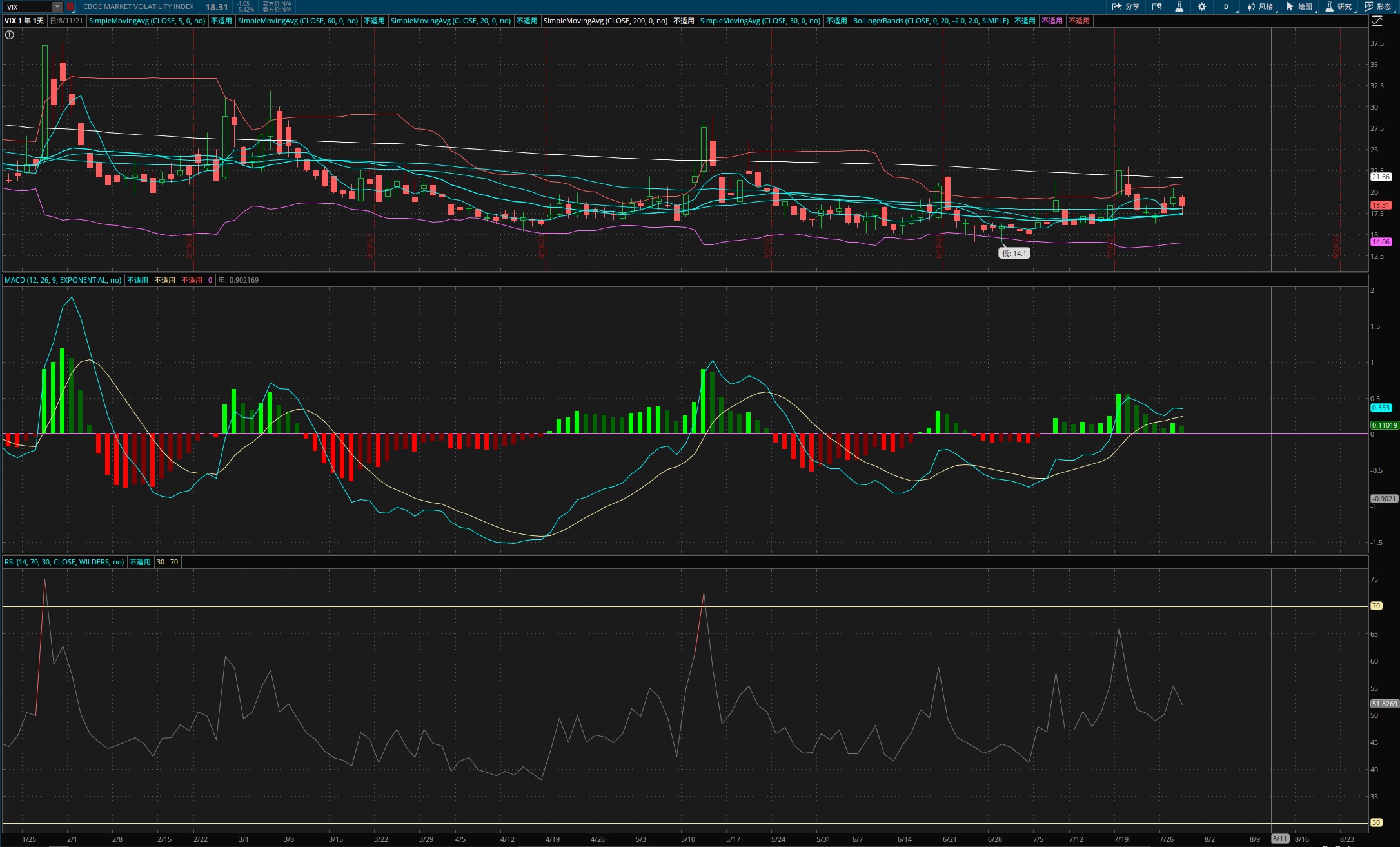Viewport: 1400px width, 847px height.
Task: Click the Share (分享) icon button
Action: click(1125, 6)
